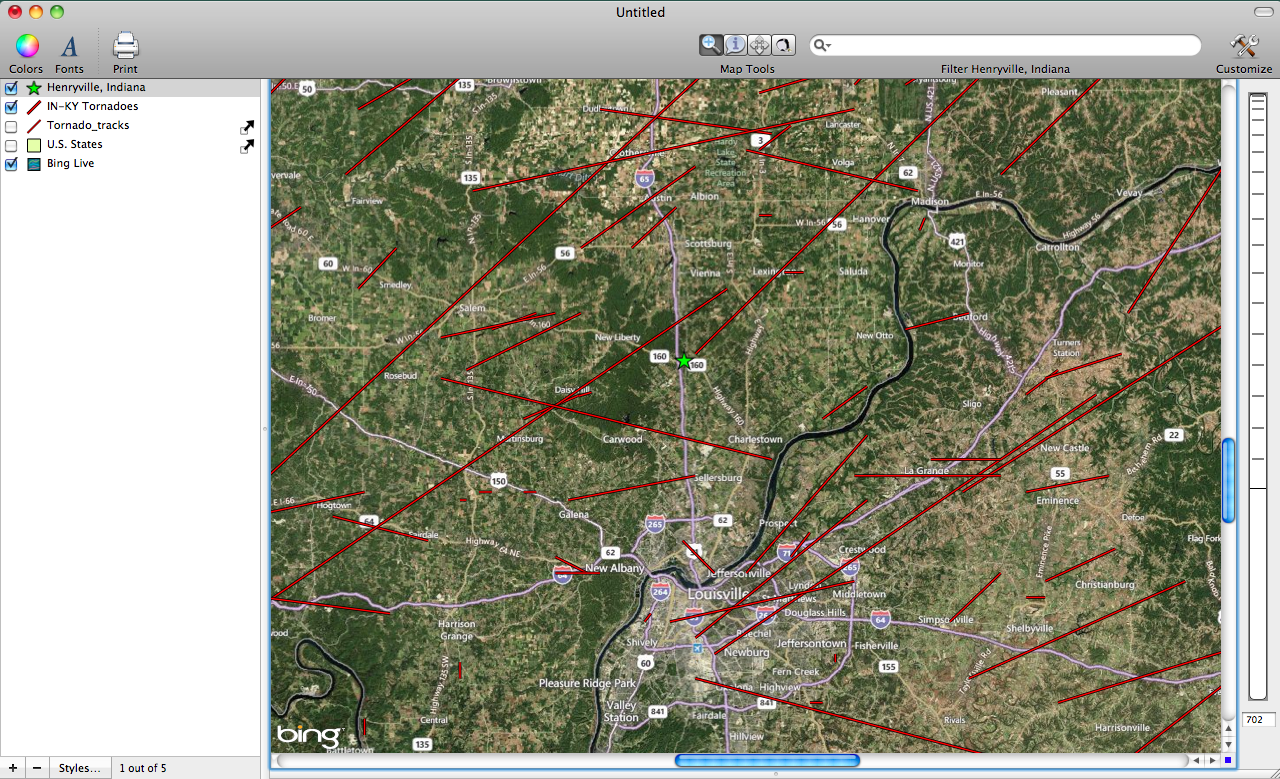This screenshot has height=779, width=1280.
Task: Open the Colors panel
Action: coord(27,53)
